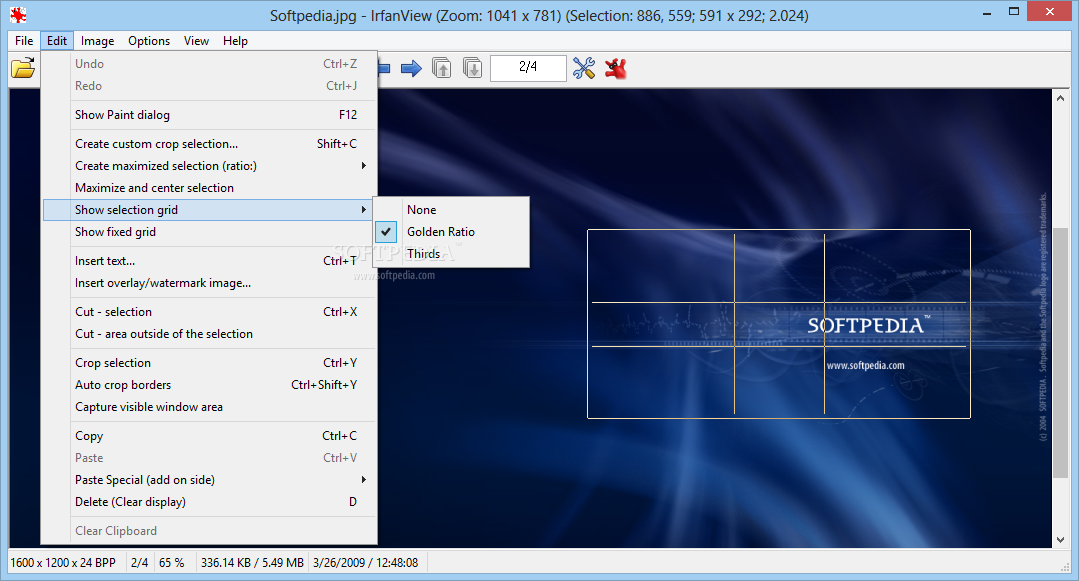Choose Delete (Clear display) entry
1079x581 pixels.
pyautogui.click(x=209, y=502)
